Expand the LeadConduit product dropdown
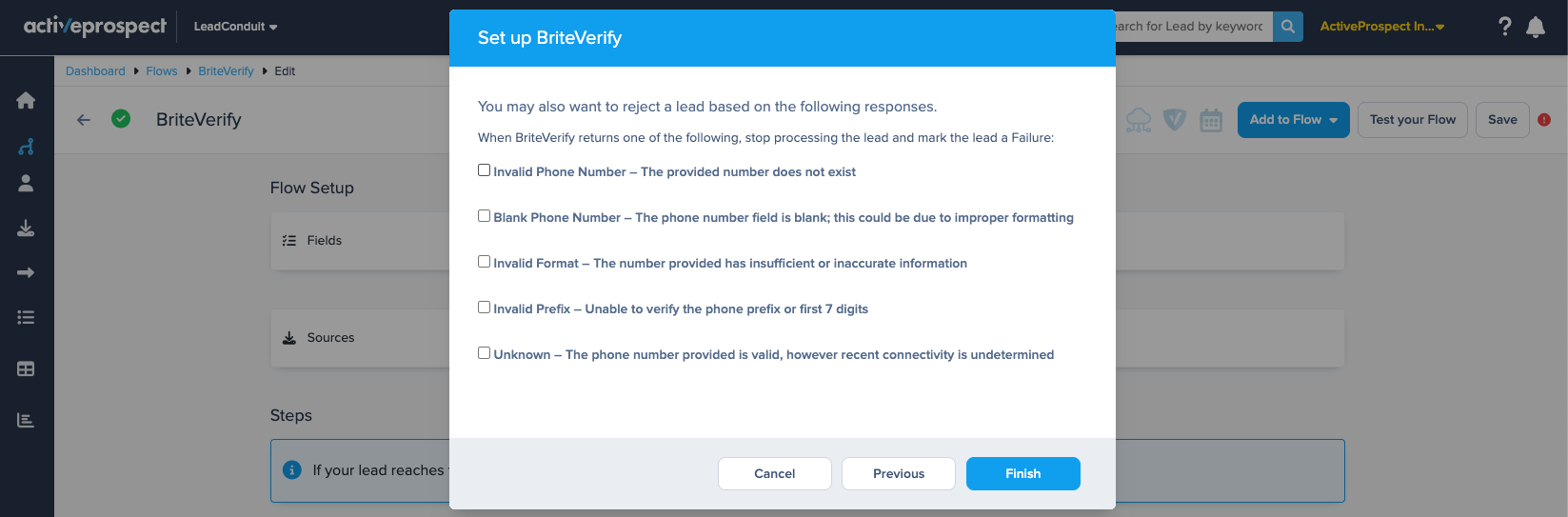Image resolution: width=1568 pixels, height=517 pixels. [x=235, y=27]
